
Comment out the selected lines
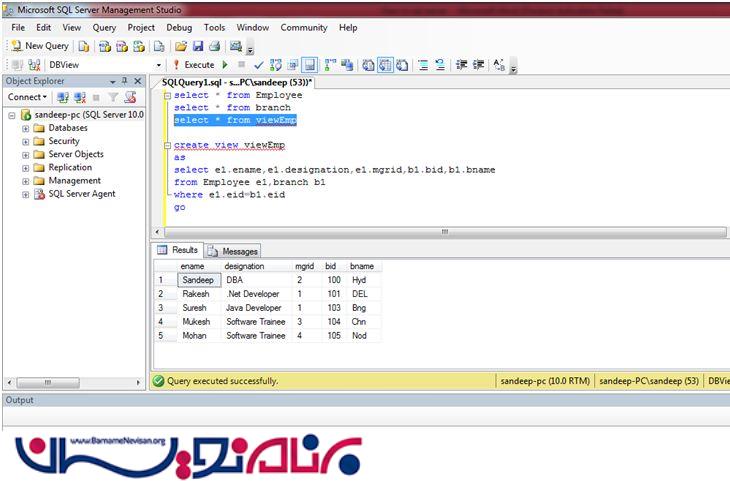click(x=423, y=65)
